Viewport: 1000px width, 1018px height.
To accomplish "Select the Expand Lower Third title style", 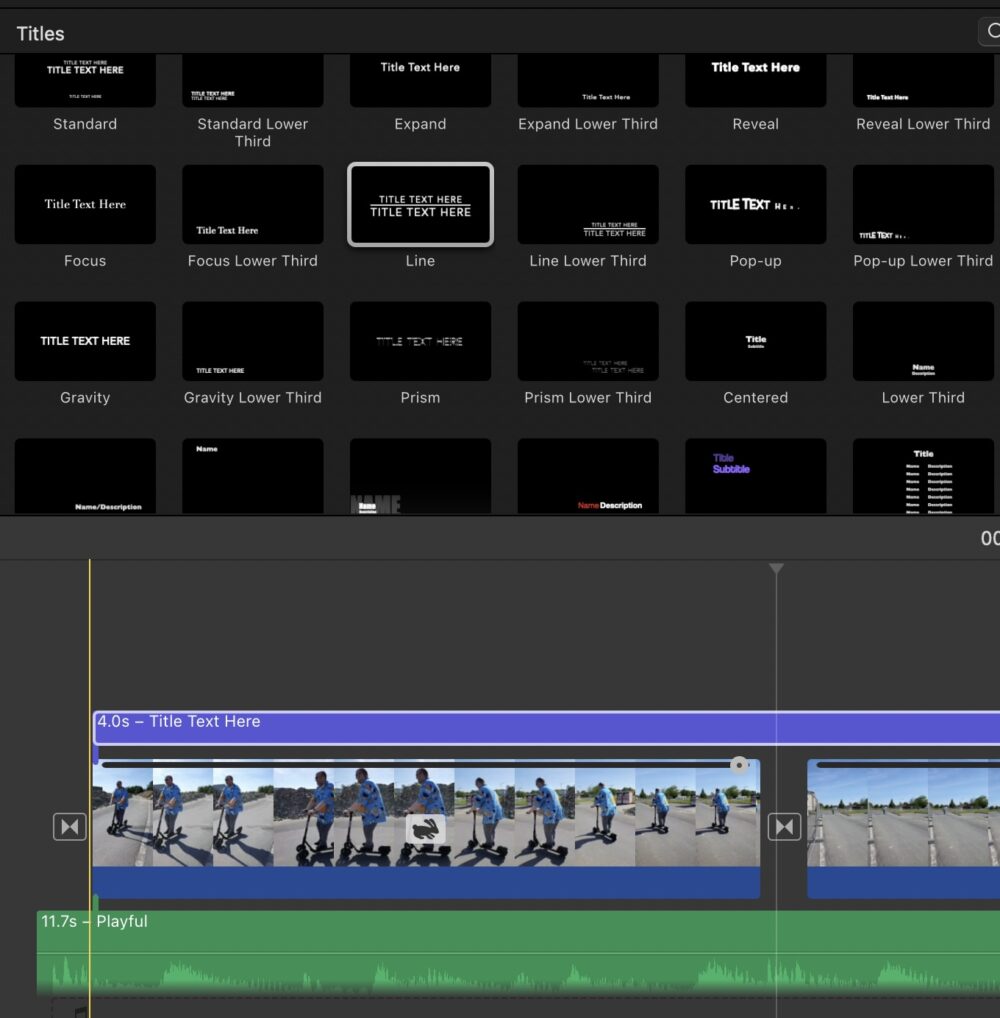I will [587, 80].
